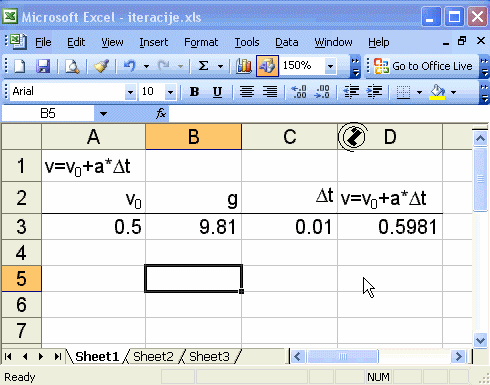Expand Standard toolbar options
This screenshot has height=385, width=490.
click(x=356, y=67)
